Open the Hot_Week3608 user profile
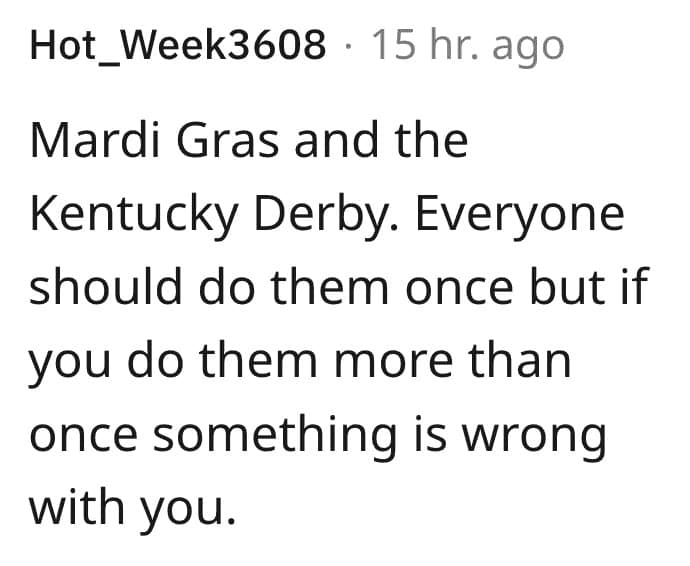 coord(179,45)
